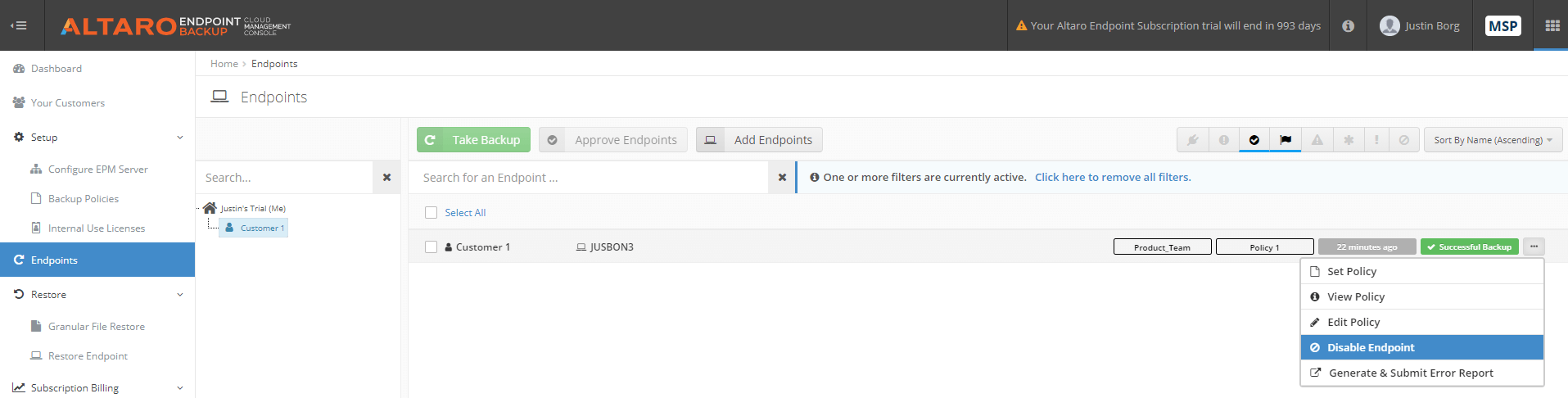Open Sort By Name dropdown
Screen dimensions: 1568x398
pos(1493,140)
